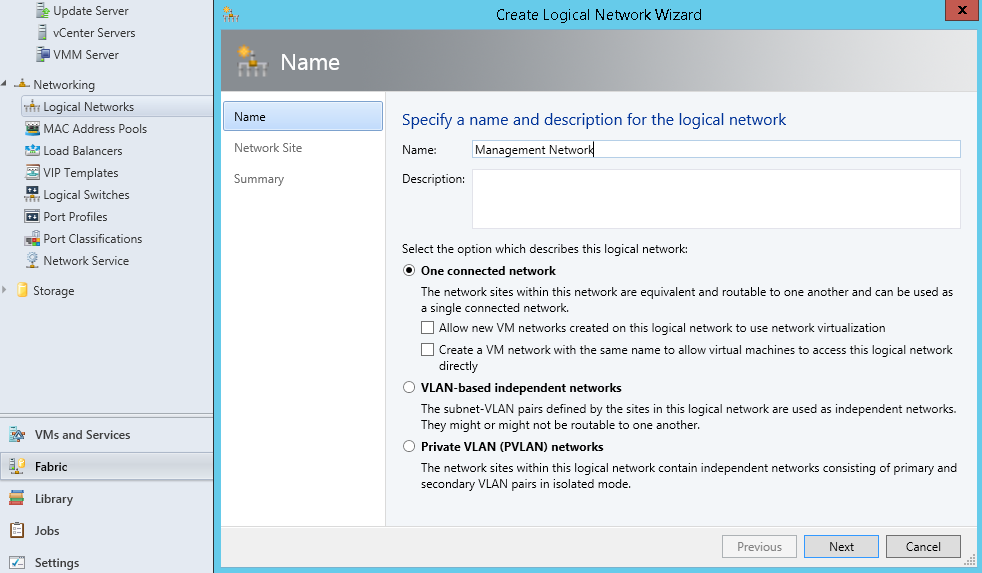Select One connected network option
The width and height of the screenshot is (982, 573).
(x=409, y=271)
